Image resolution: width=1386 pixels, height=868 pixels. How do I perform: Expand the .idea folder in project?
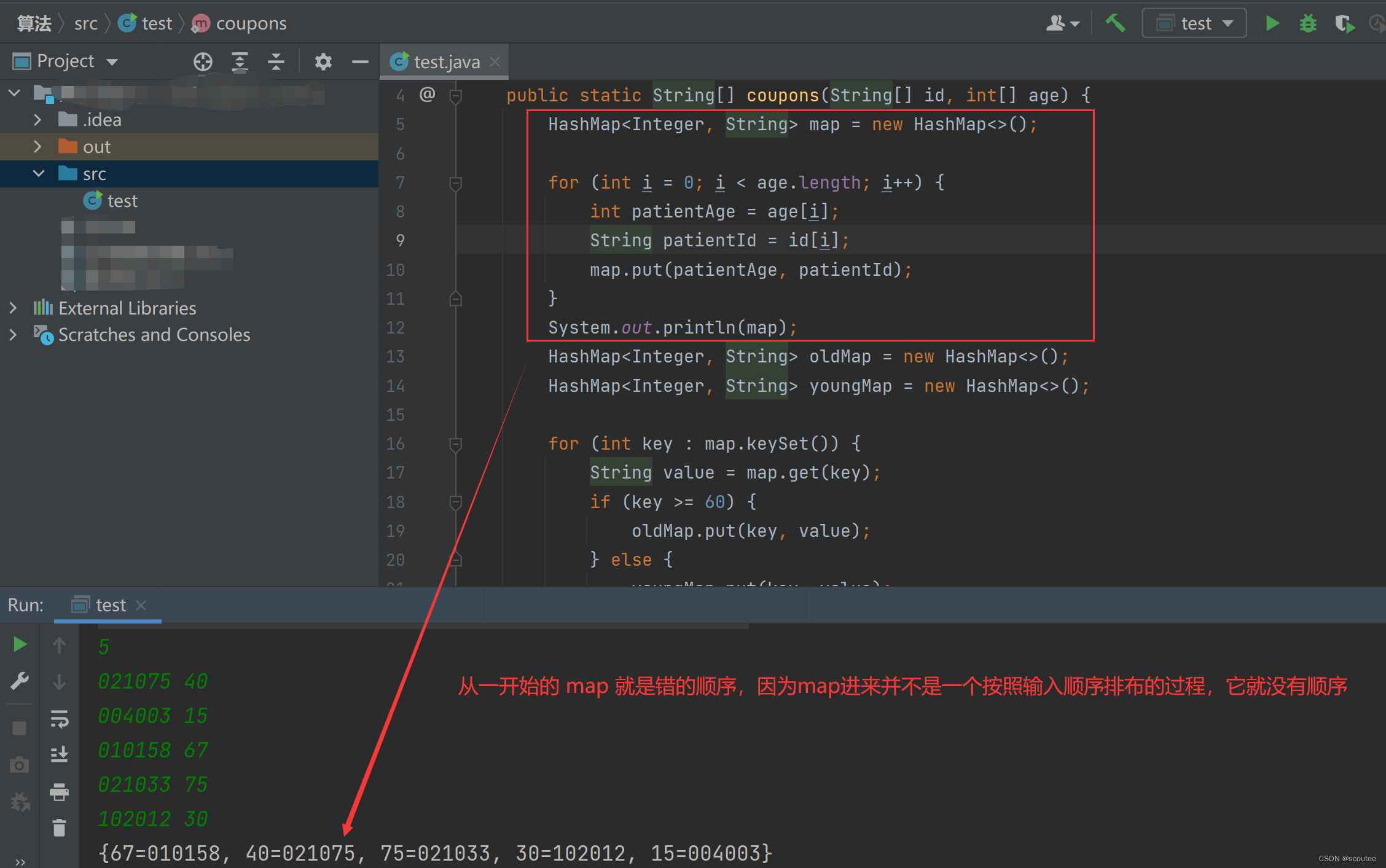(x=37, y=119)
